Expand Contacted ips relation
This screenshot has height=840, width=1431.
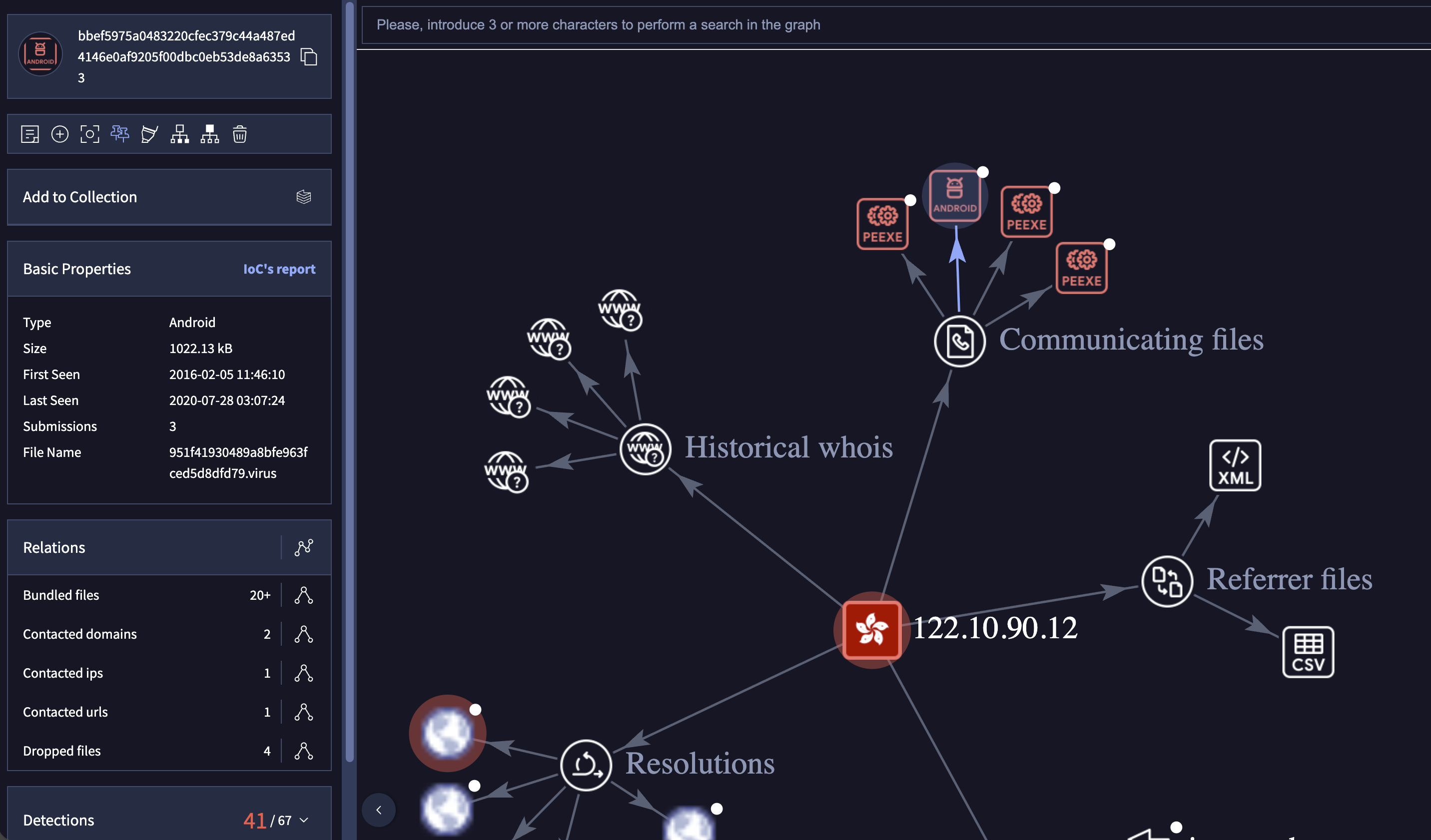304,673
